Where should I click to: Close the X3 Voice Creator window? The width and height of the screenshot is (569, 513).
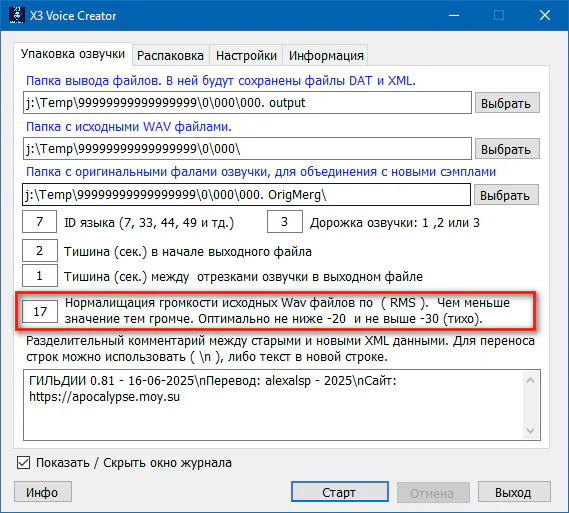pyautogui.click(x=545, y=16)
